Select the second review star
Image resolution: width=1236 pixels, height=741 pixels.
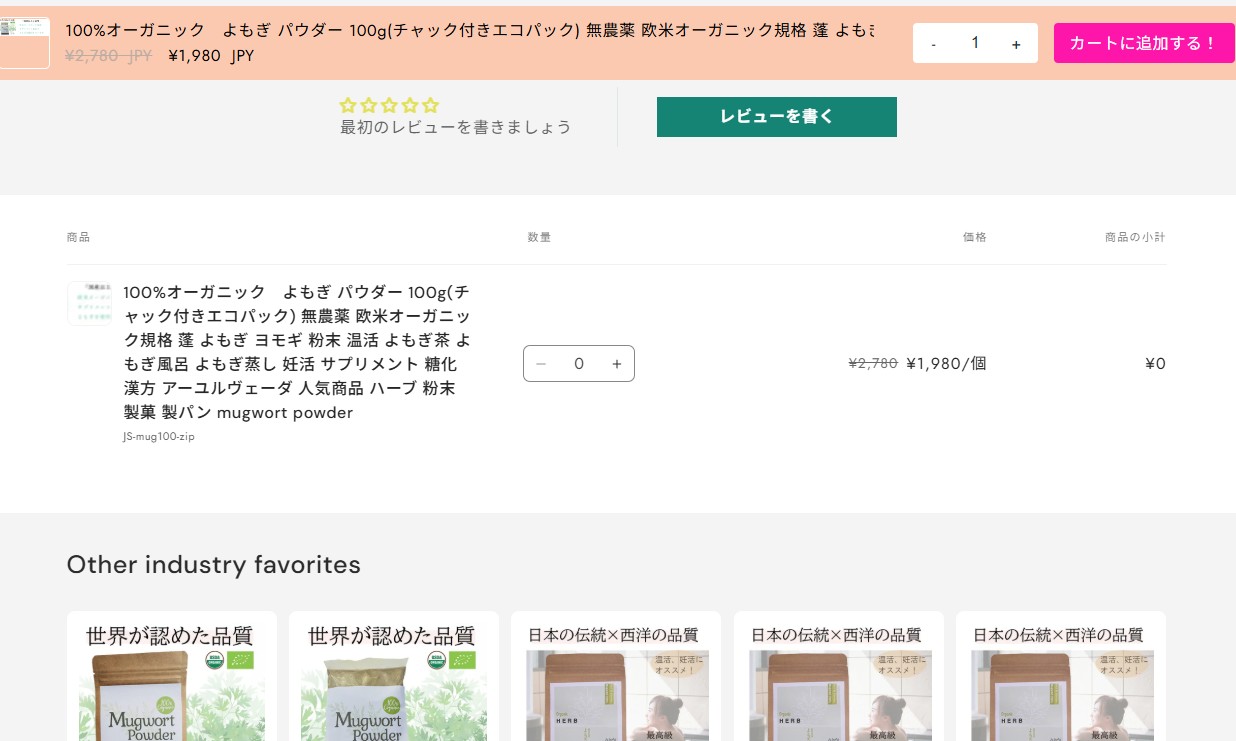(369, 105)
